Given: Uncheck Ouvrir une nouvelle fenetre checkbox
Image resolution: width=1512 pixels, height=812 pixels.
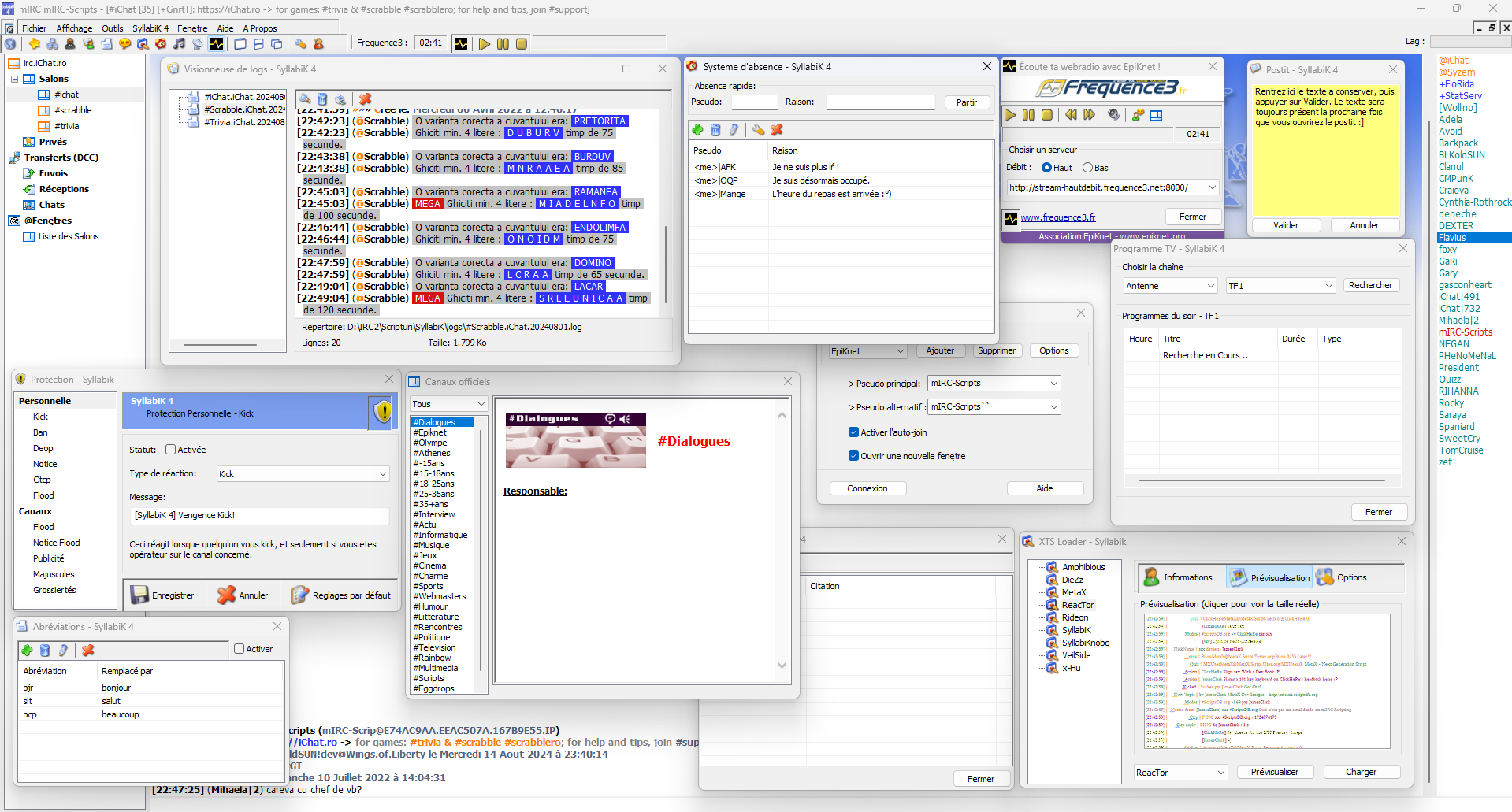Looking at the screenshot, I should (853, 456).
